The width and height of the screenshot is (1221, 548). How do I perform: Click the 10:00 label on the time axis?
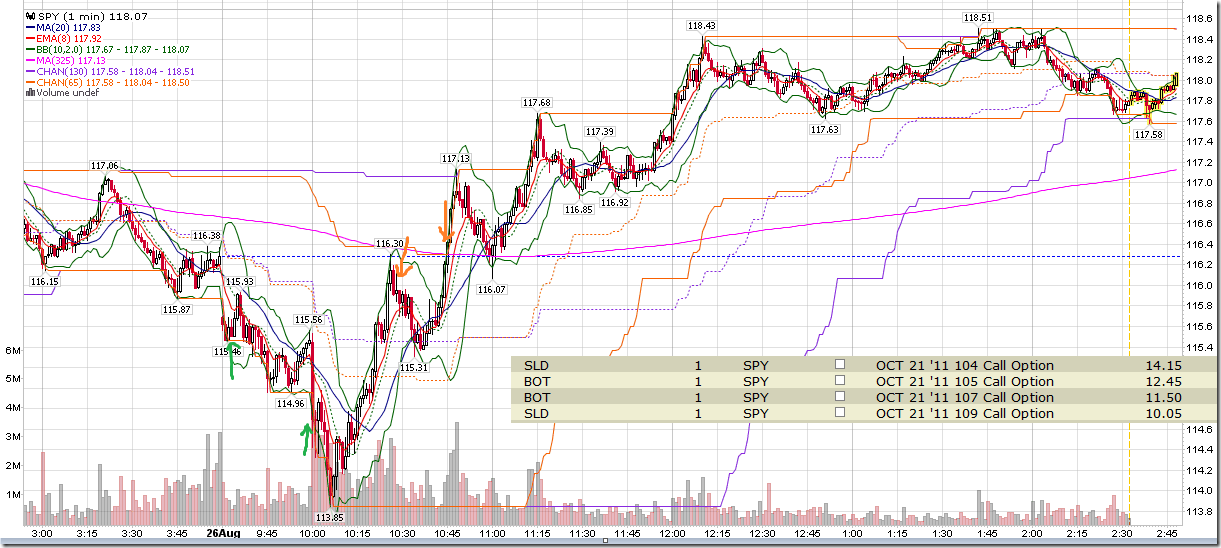pyautogui.click(x=312, y=534)
